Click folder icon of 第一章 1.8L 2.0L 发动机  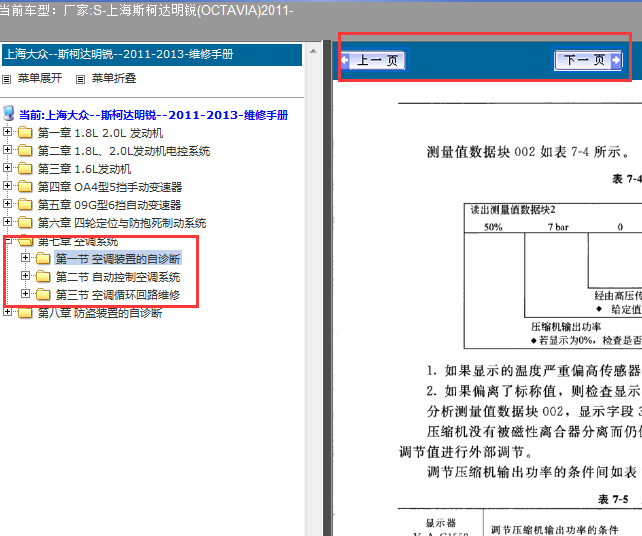point(25,133)
